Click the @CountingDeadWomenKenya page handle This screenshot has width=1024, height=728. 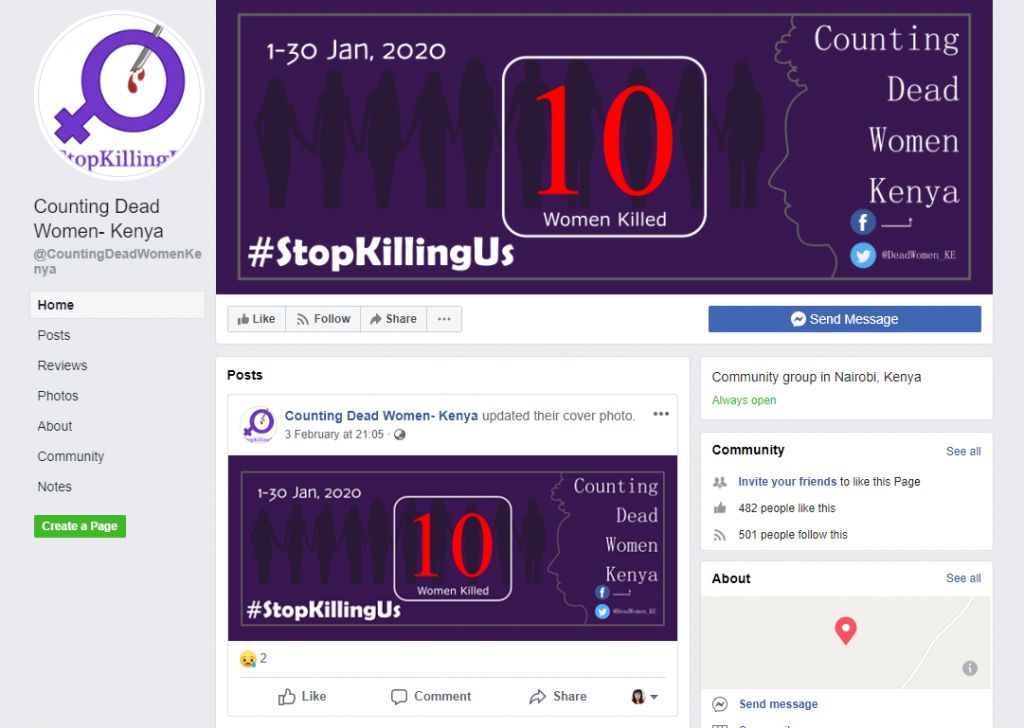[x=118, y=261]
